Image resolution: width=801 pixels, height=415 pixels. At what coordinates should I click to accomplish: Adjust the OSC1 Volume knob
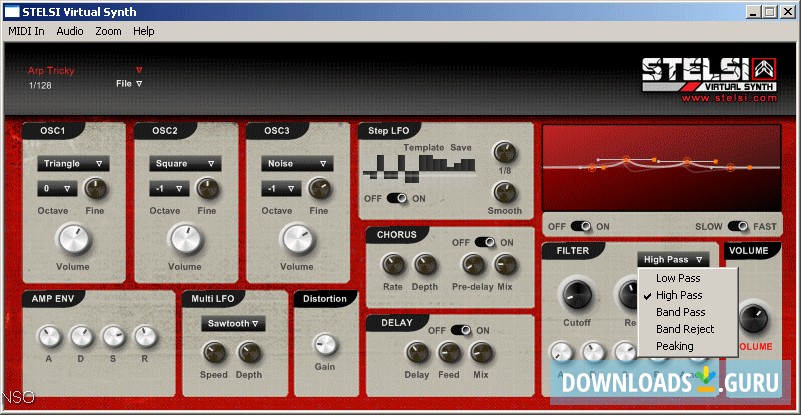[x=74, y=240]
